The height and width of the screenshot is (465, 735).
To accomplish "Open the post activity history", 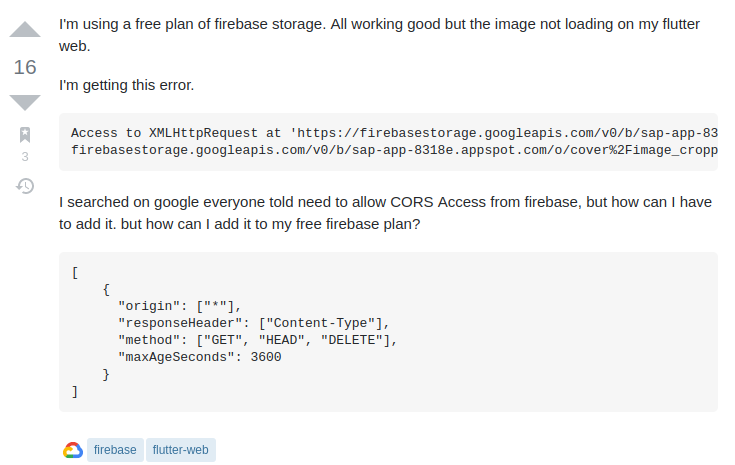I will pyautogui.click(x=25, y=186).
